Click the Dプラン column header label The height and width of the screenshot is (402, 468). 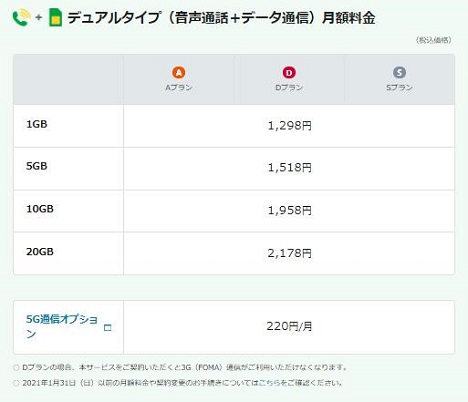coord(289,88)
